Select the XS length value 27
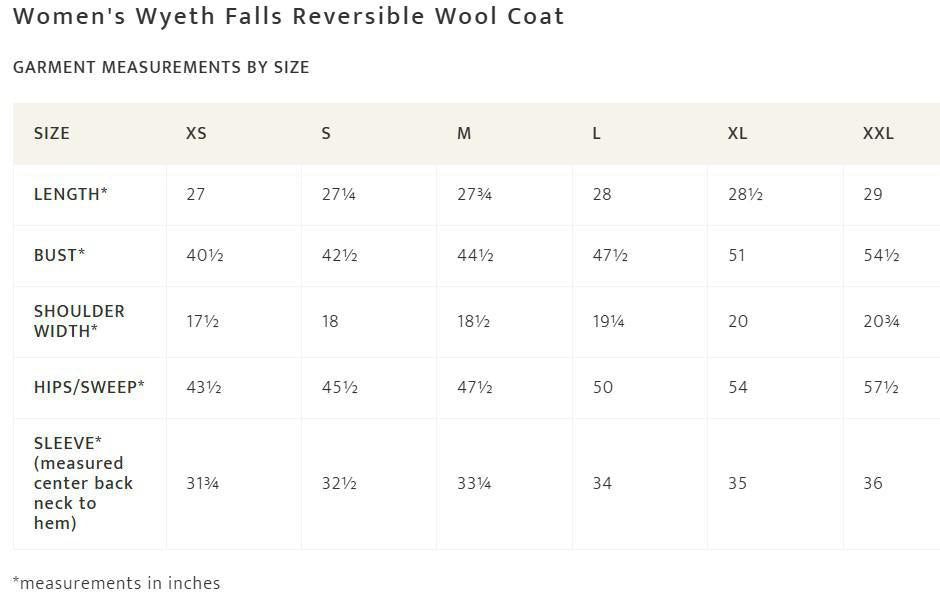940x596 pixels. click(x=195, y=194)
